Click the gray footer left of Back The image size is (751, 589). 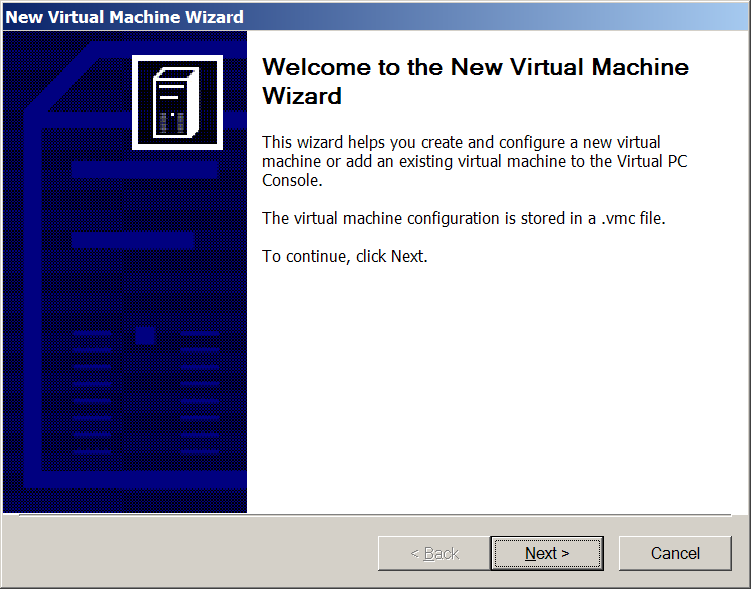190,553
